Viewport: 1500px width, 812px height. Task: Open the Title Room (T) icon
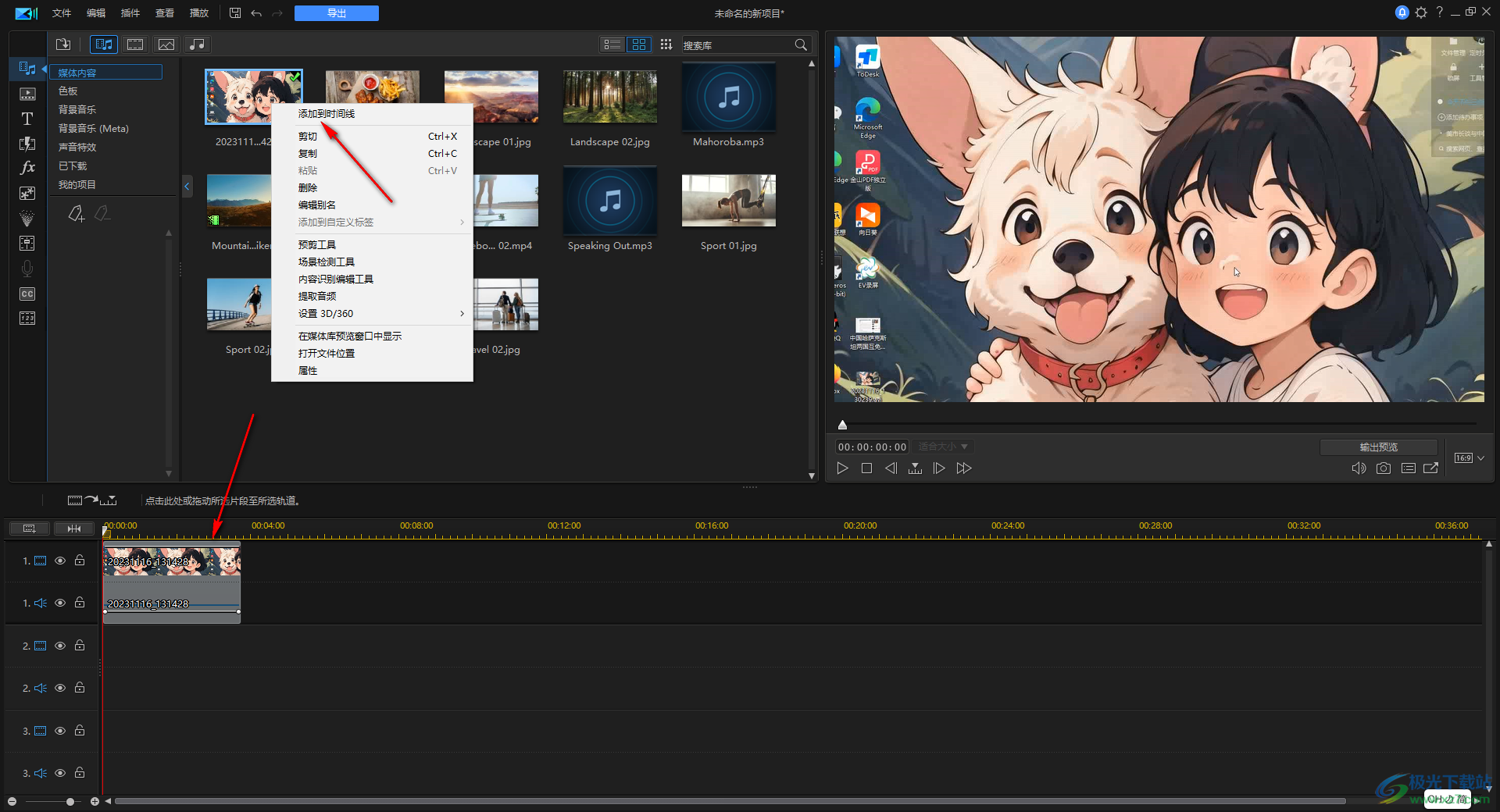(27, 119)
